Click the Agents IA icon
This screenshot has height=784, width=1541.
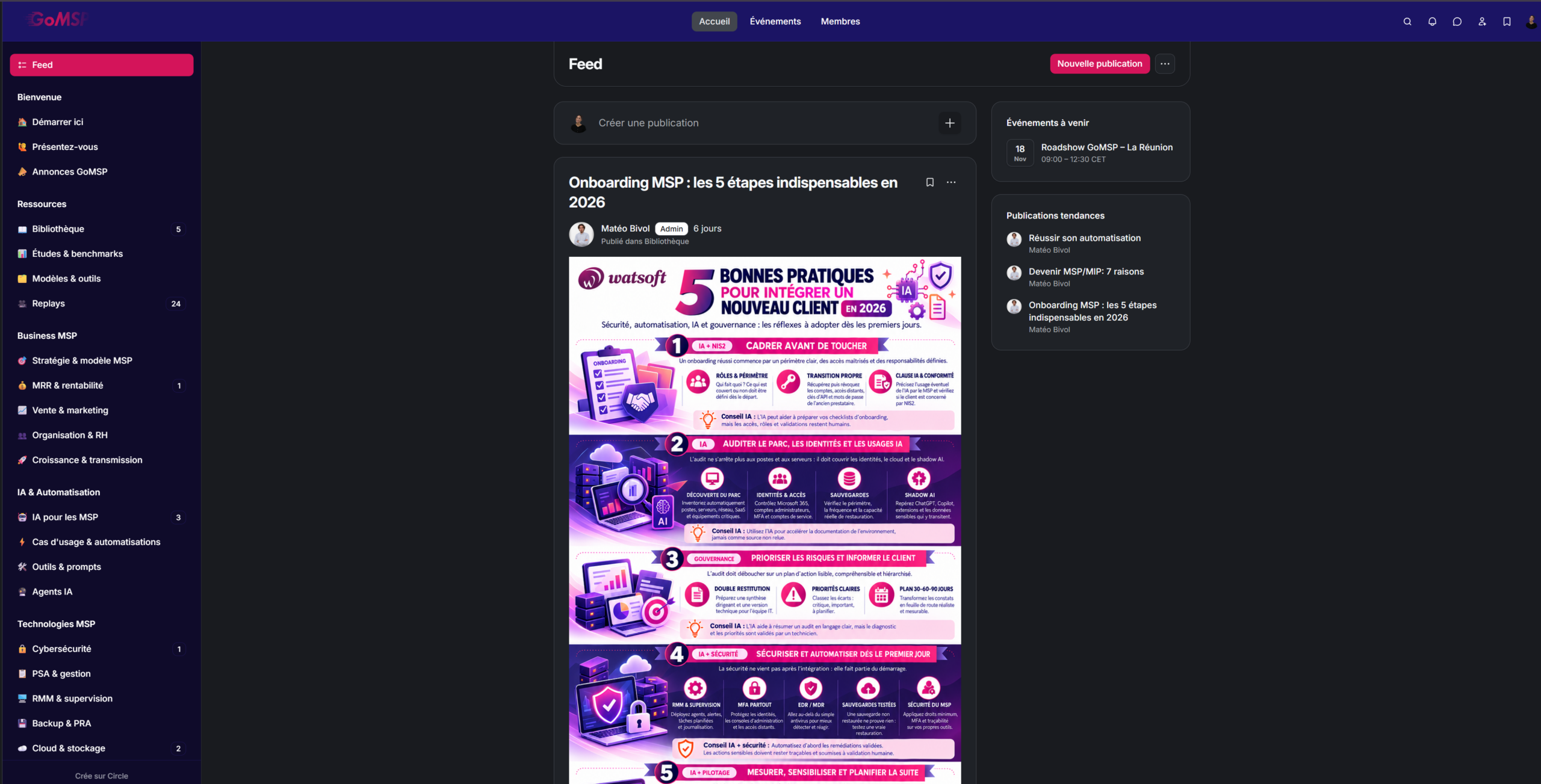(x=22, y=591)
